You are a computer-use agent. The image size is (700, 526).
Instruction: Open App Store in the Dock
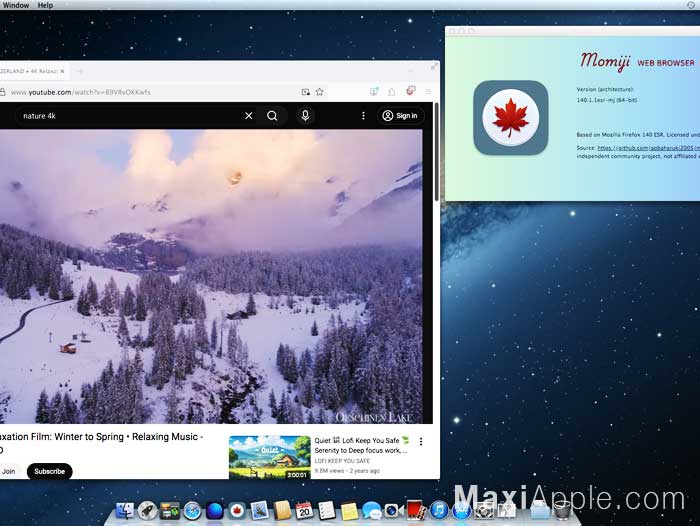(461, 511)
